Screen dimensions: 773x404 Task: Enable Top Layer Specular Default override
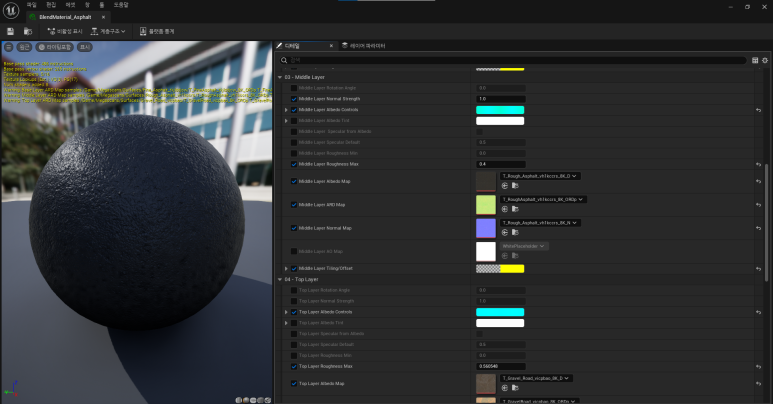point(294,345)
